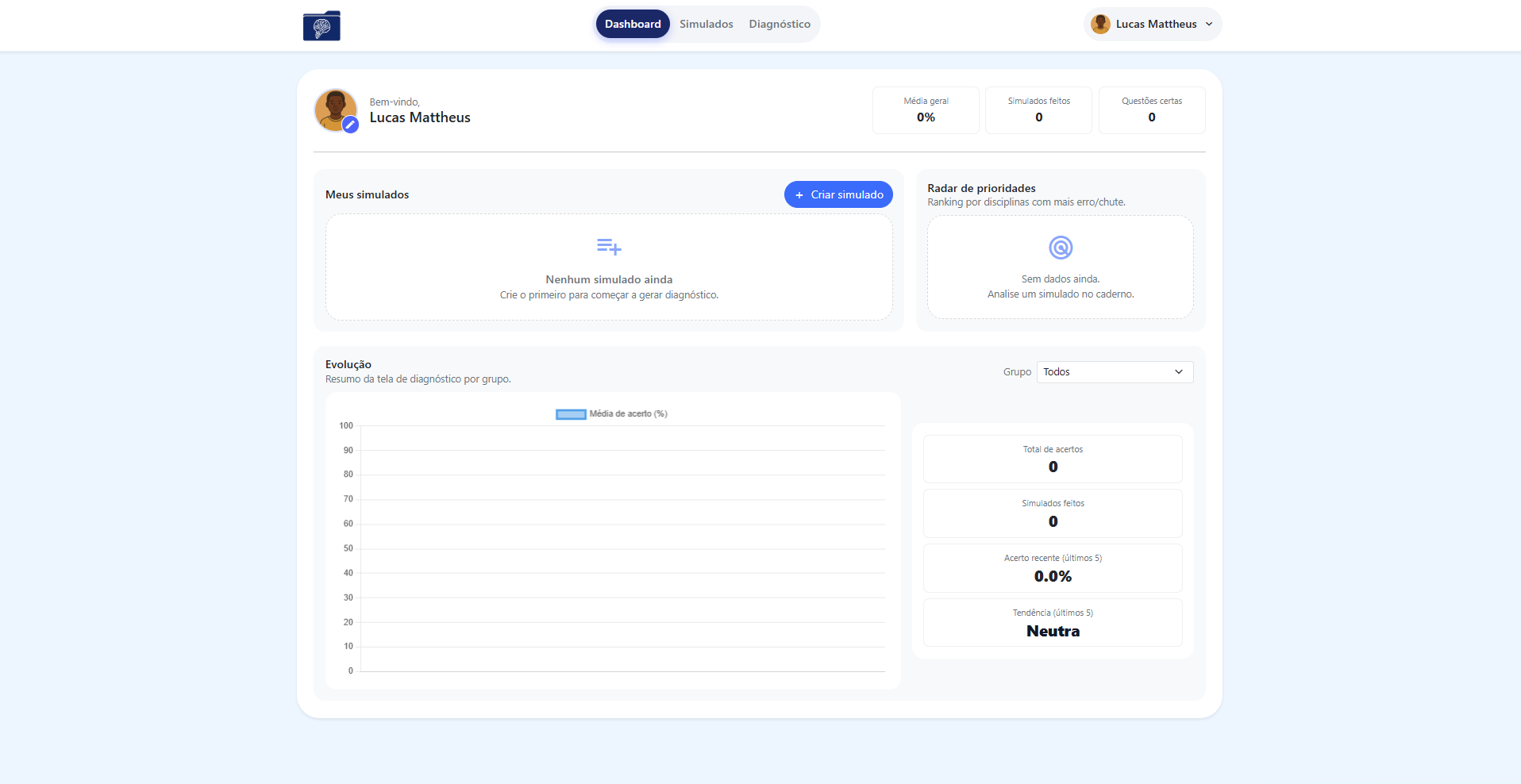
Task: Click the 'Meus simulados' heading
Action: (x=367, y=194)
